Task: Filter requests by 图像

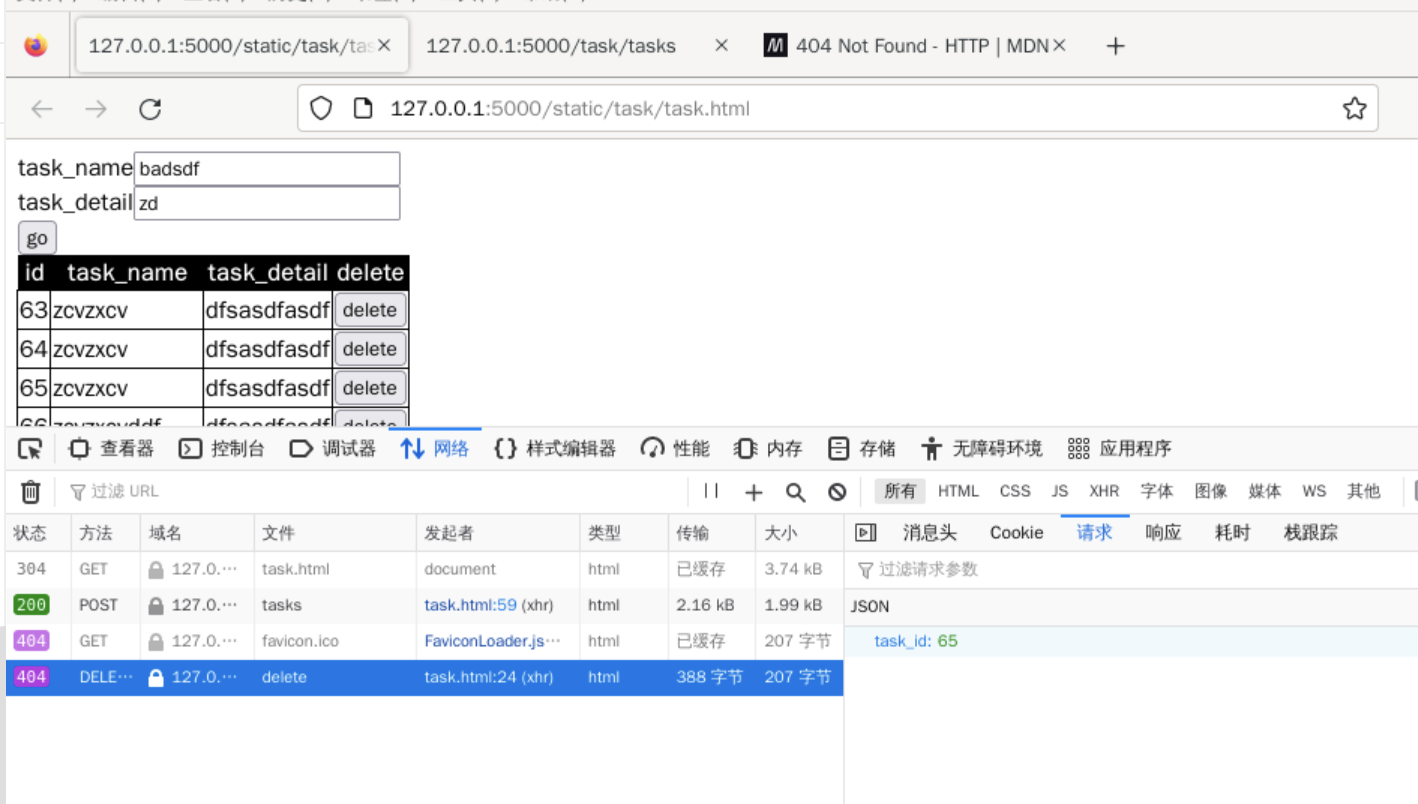Action: tap(1211, 491)
